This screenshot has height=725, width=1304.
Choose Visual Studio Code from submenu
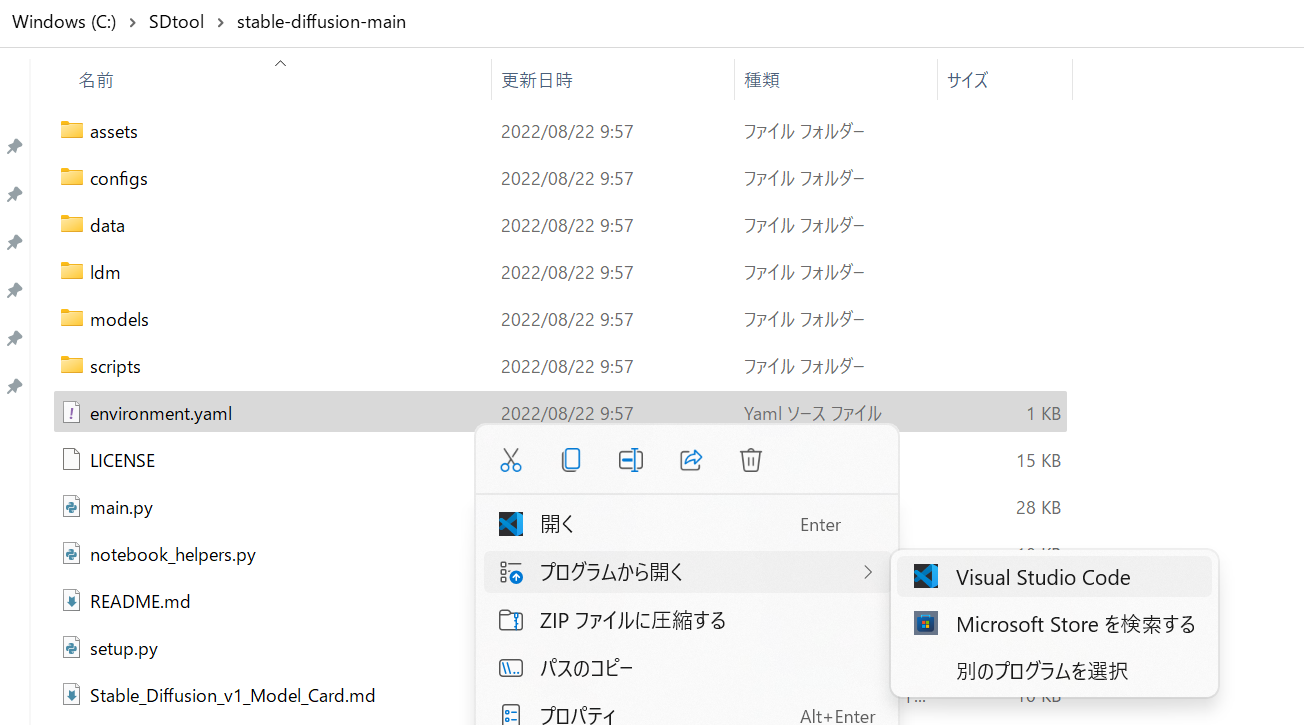click(x=1043, y=577)
